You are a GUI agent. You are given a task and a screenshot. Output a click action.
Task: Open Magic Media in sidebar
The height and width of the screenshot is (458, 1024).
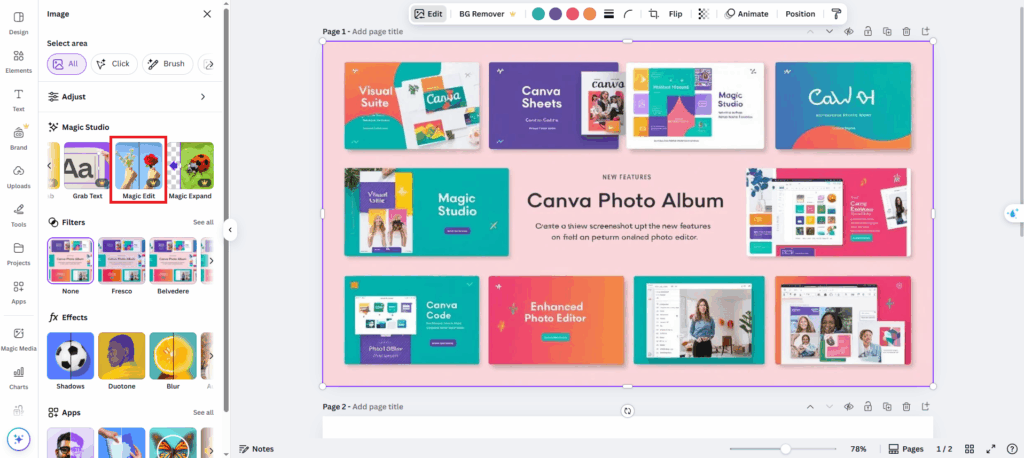pos(18,338)
